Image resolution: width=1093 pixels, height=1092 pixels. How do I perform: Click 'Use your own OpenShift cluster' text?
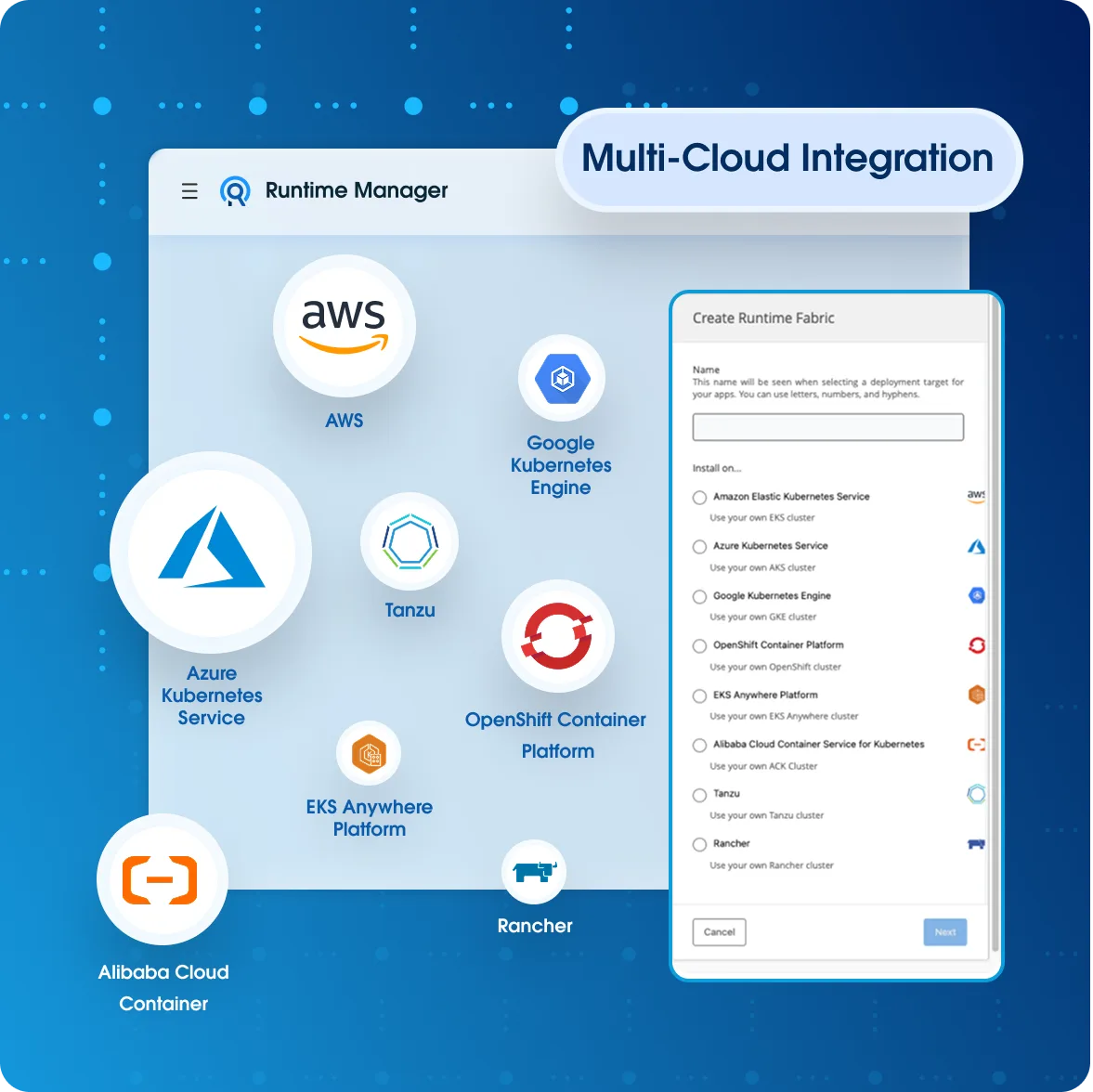coord(775,667)
